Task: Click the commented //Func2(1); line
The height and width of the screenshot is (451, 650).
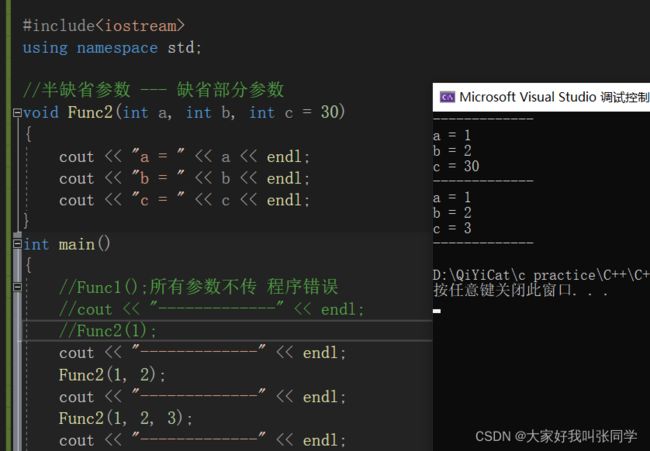Action: tap(108, 331)
